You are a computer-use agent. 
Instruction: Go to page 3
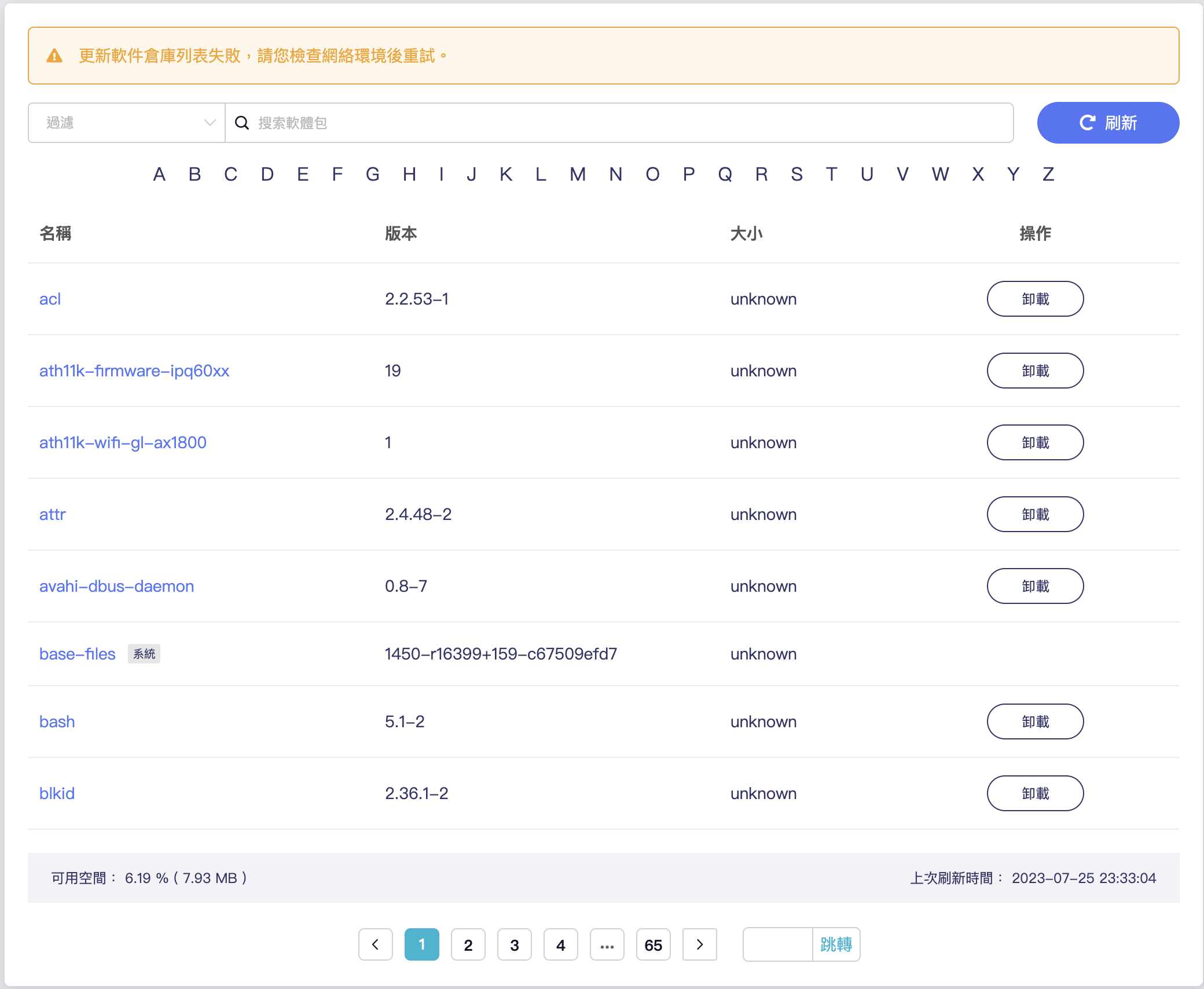(514, 944)
